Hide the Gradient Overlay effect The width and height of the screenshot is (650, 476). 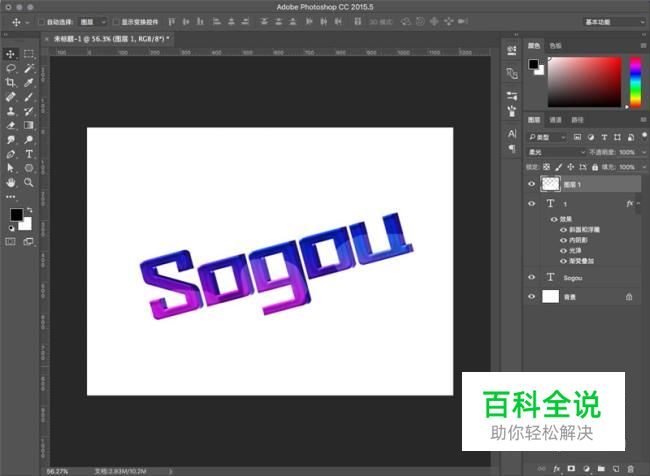tap(563, 261)
